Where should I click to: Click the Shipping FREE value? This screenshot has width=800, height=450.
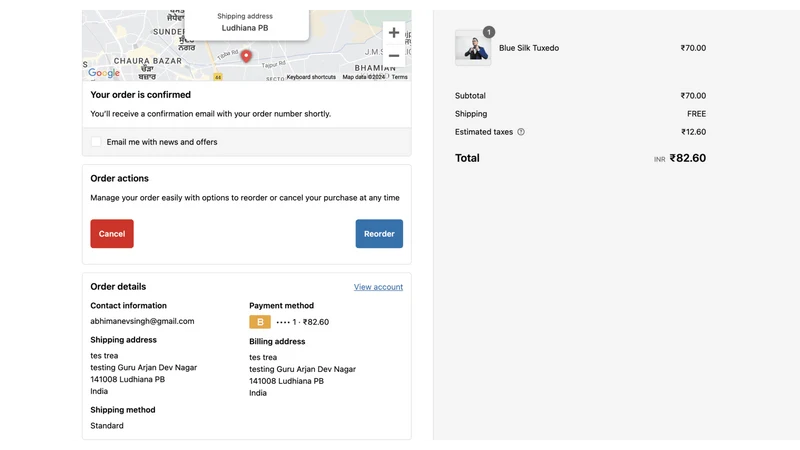tap(696, 114)
